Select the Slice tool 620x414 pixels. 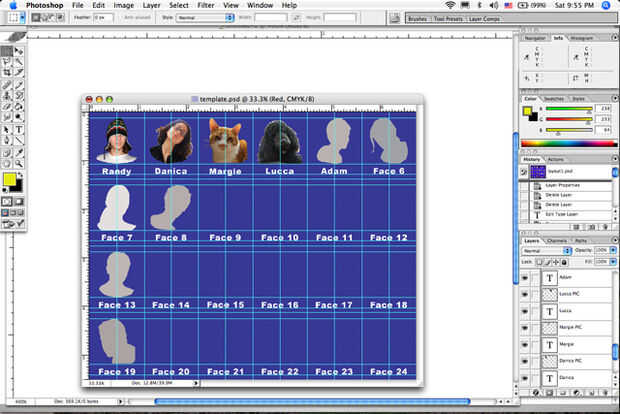19,72
